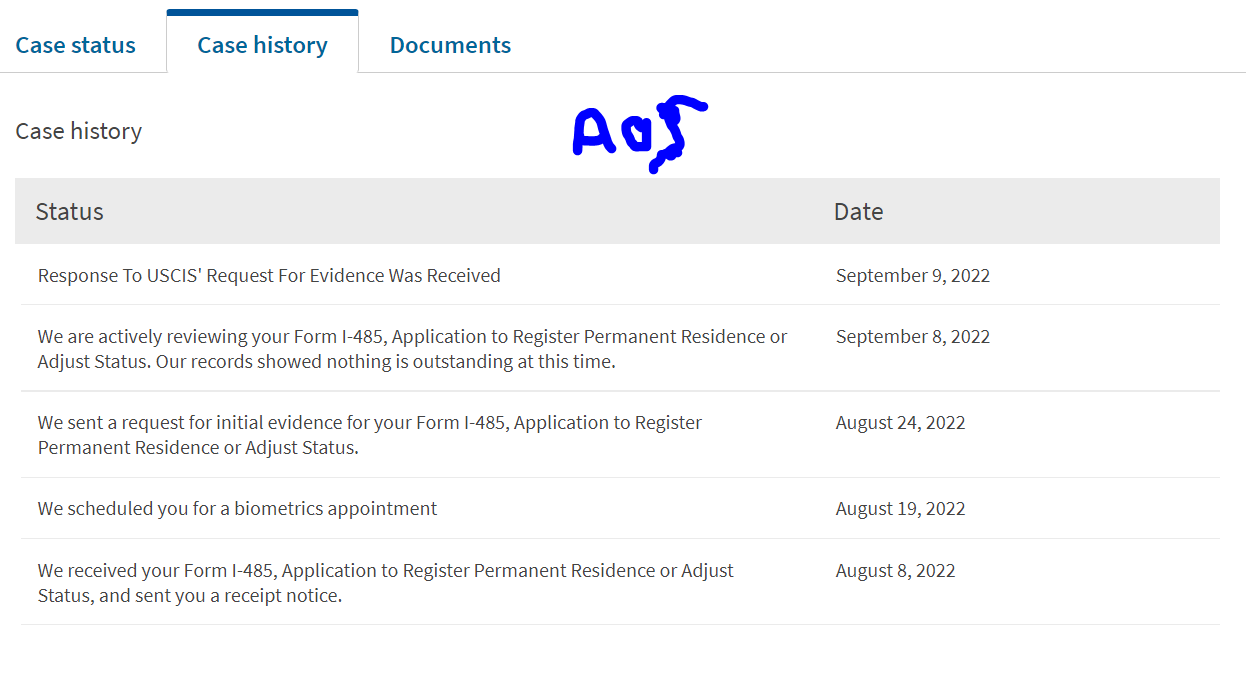1246x673 pixels.
Task: Click the Date column header
Action: [859, 211]
